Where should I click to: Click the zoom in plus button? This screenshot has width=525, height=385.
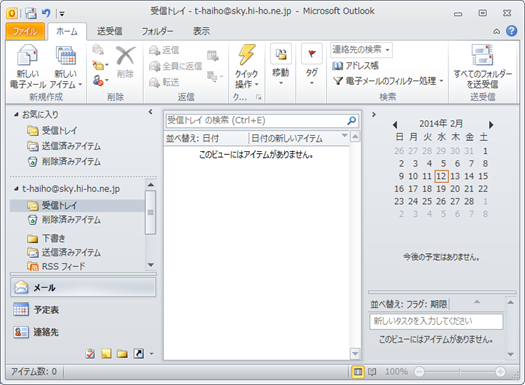500,372
